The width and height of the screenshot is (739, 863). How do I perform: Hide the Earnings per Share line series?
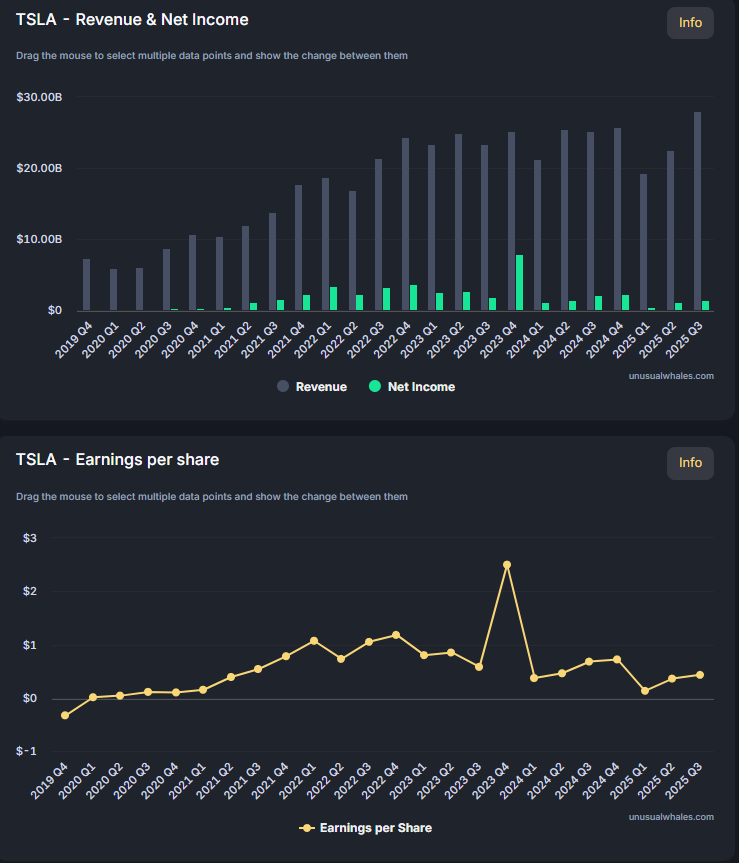(x=375, y=828)
